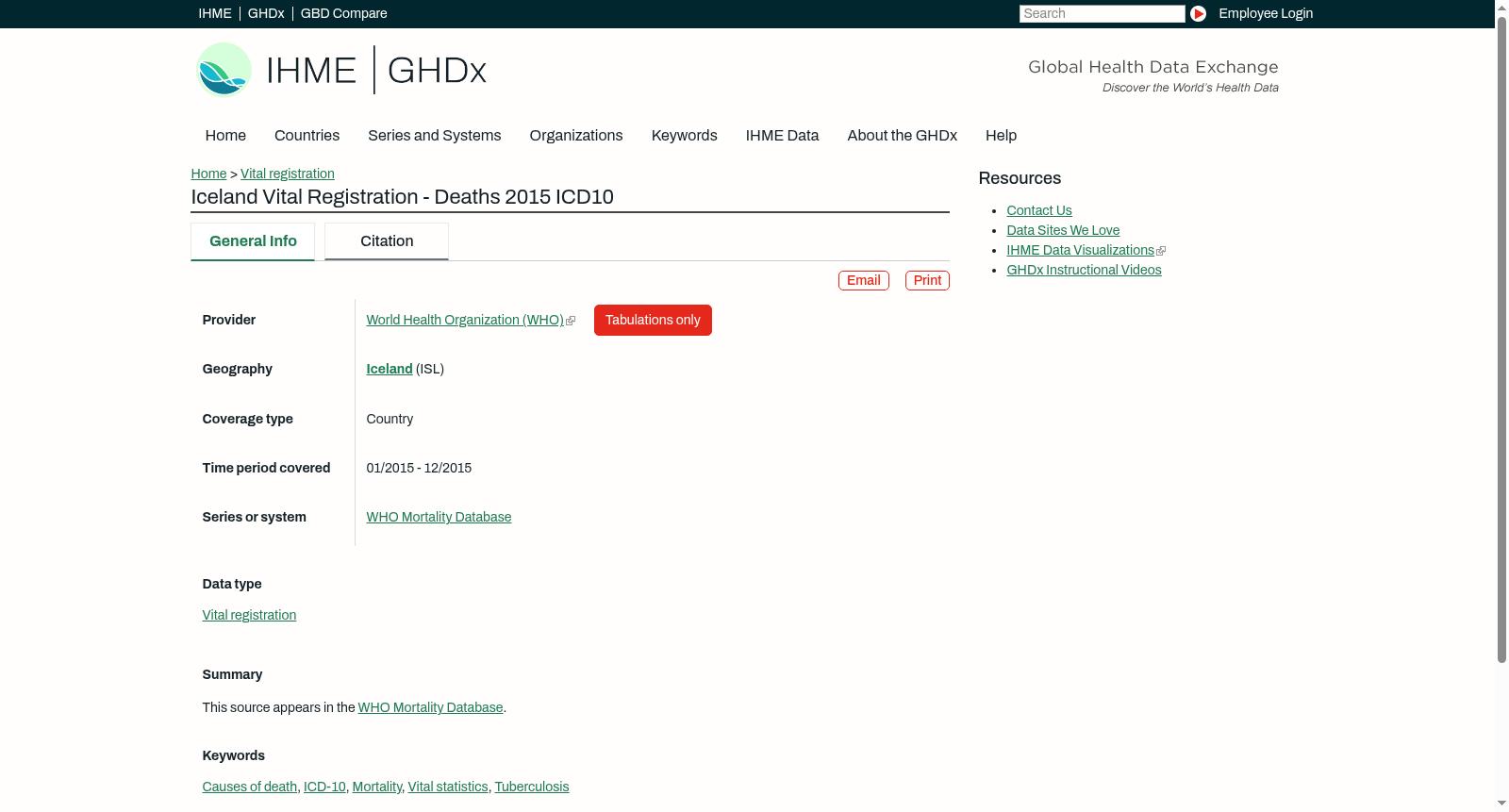This screenshot has width=1509, height=812.
Task: Open the Organizations menu
Action: 576,136
